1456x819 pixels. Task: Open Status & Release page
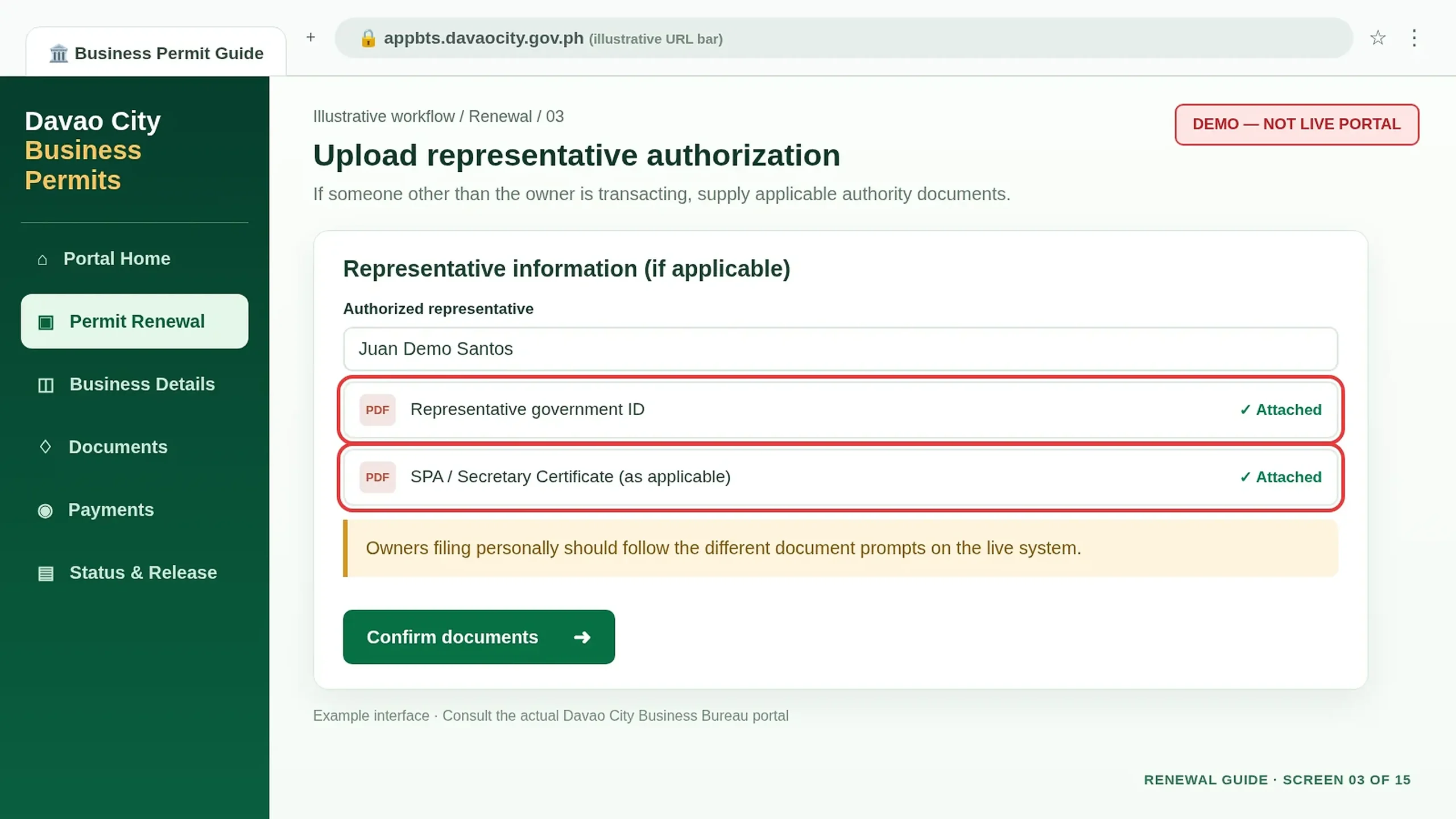click(135, 572)
